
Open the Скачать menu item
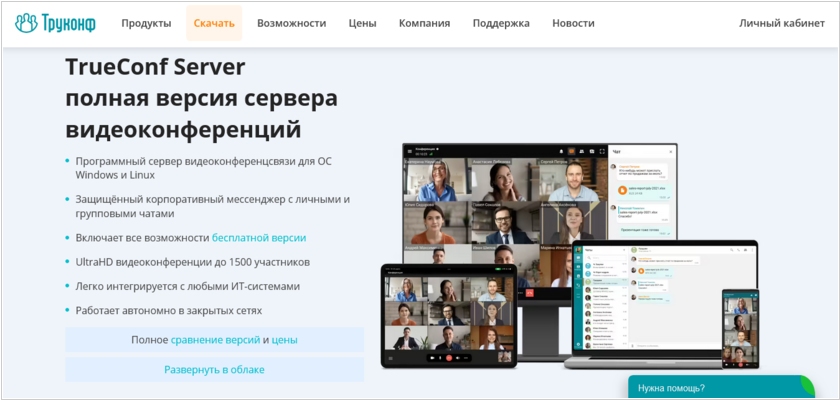[214, 23]
